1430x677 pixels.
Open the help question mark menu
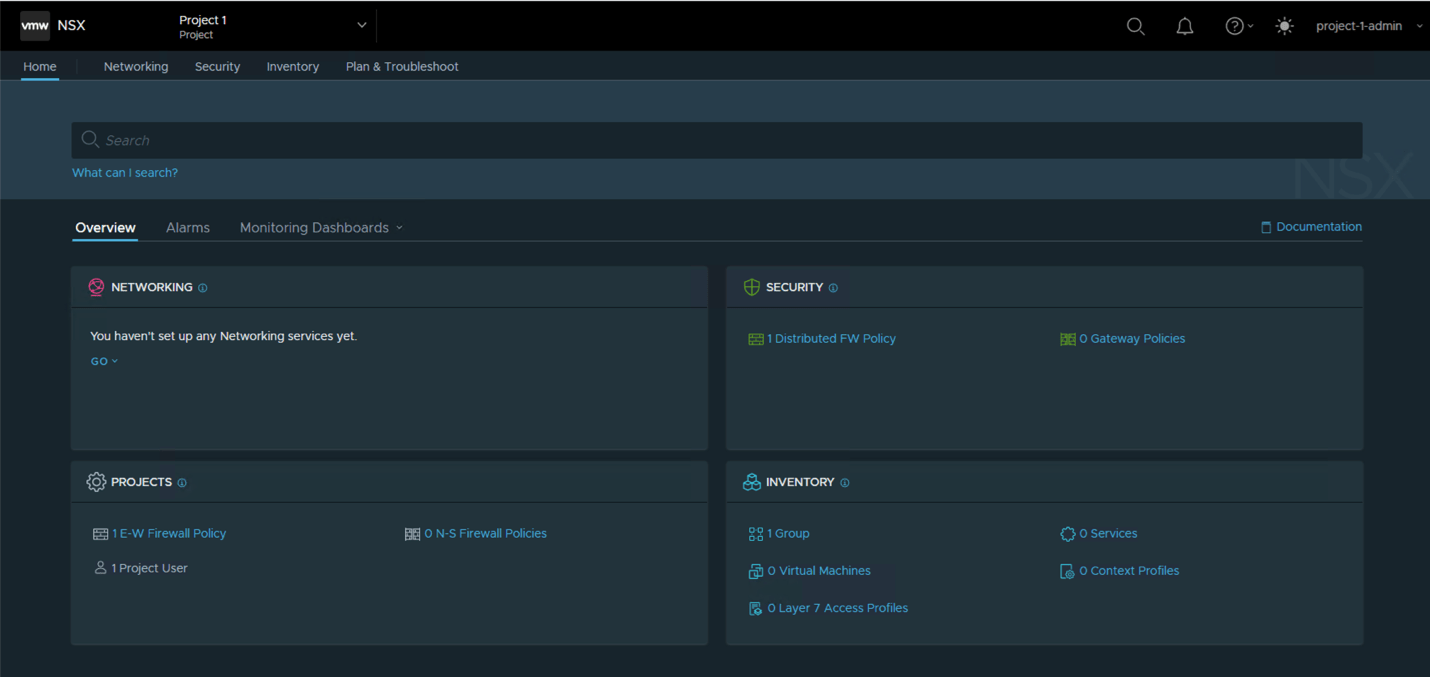click(x=1233, y=26)
